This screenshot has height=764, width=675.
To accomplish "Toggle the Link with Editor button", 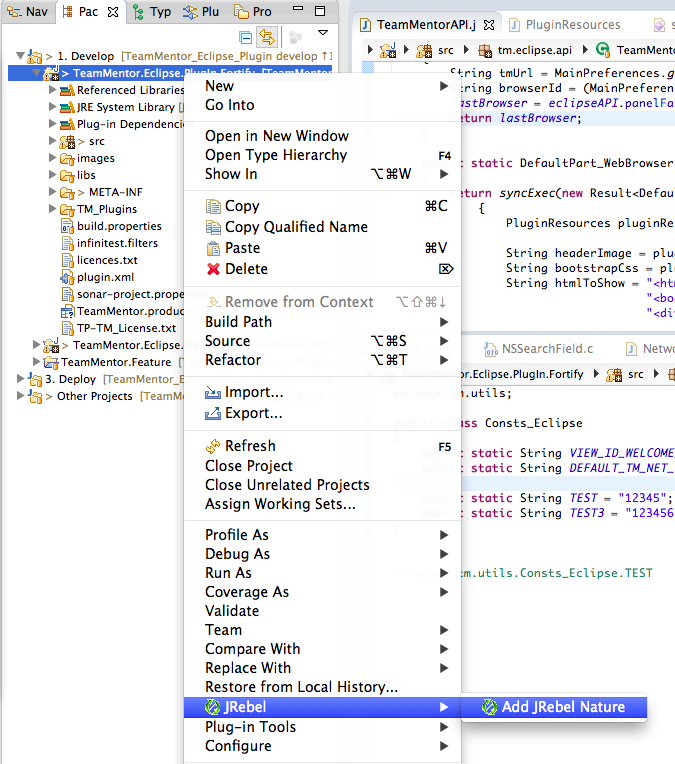I will click(x=267, y=37).
